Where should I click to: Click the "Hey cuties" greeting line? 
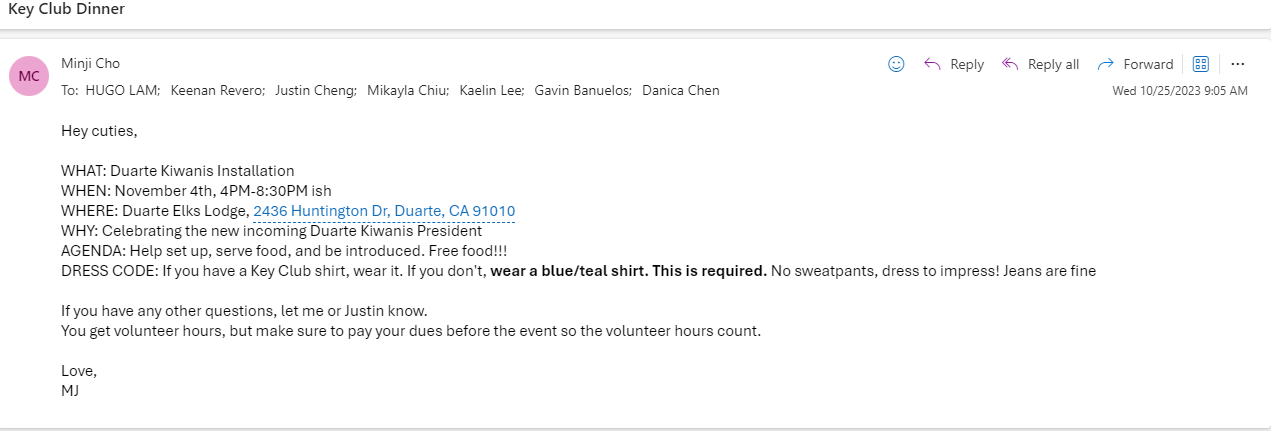[99, 130]
